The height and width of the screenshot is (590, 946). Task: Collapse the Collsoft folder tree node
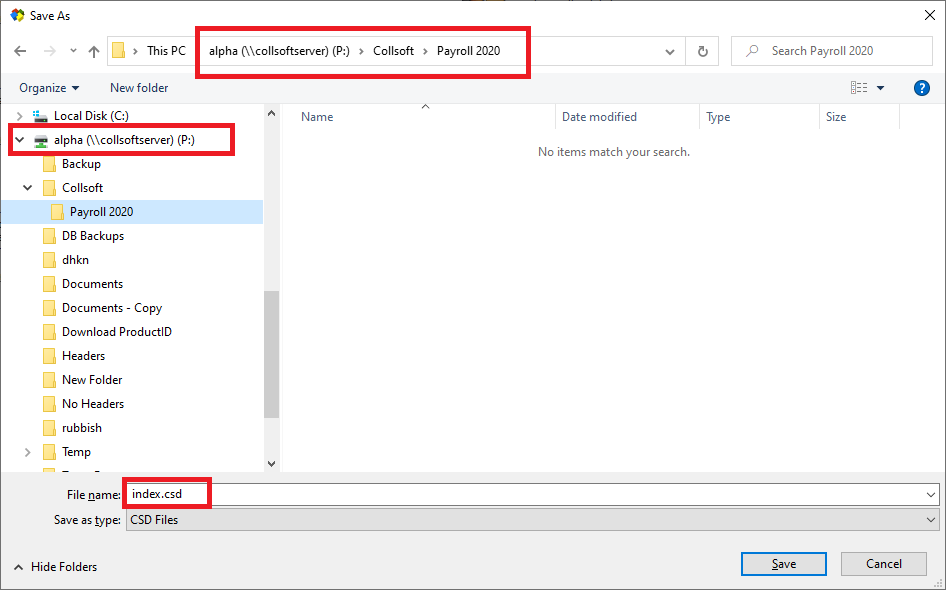point(28,188)
